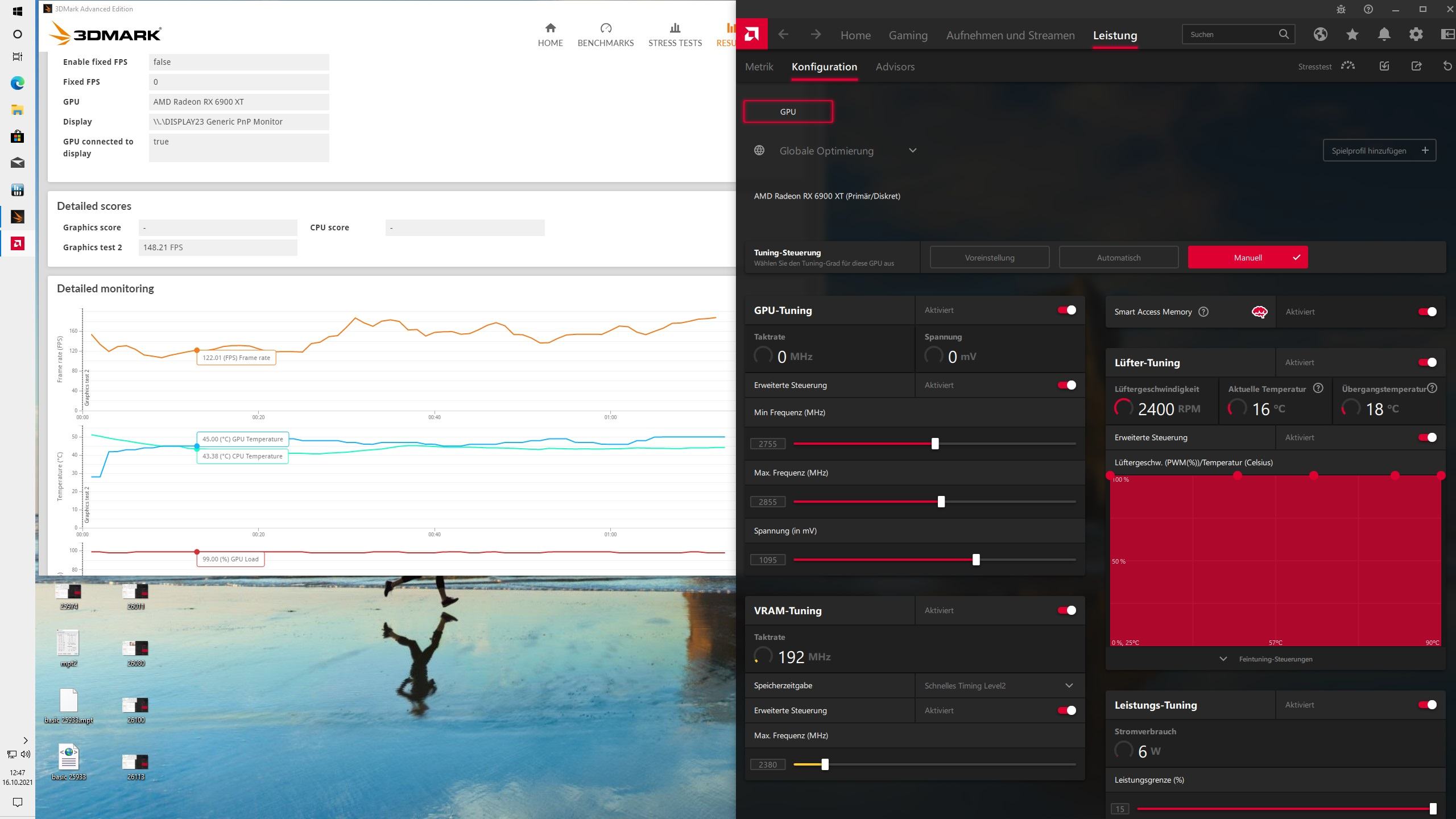The width and height of the screenshot is (1456, 819).
Task: Toggle VRAM-Tuning Erweiterte Steuerung switch
Action: click(x=1066, y=710)
